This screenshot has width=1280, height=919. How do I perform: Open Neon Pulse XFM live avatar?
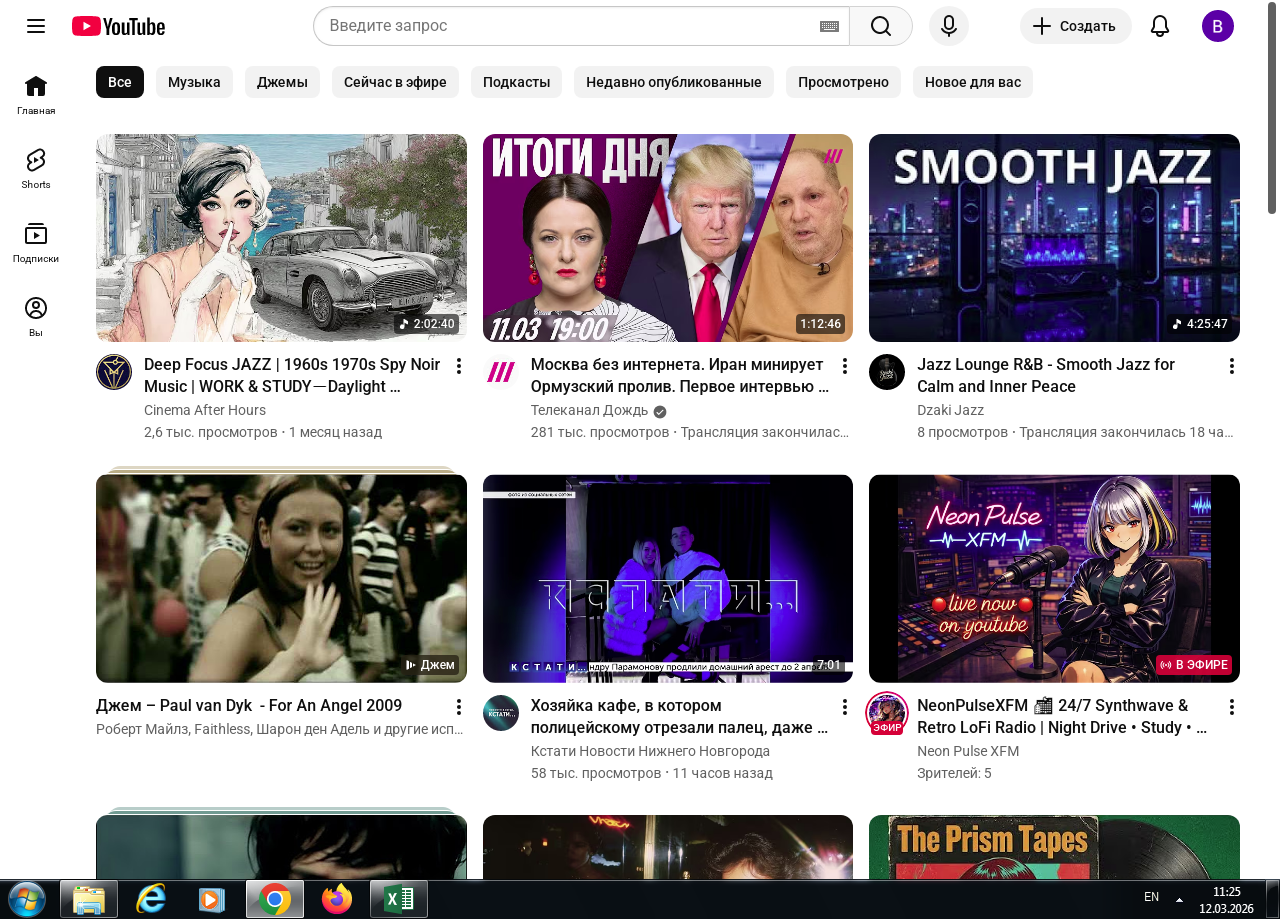(x=887, y=713)
